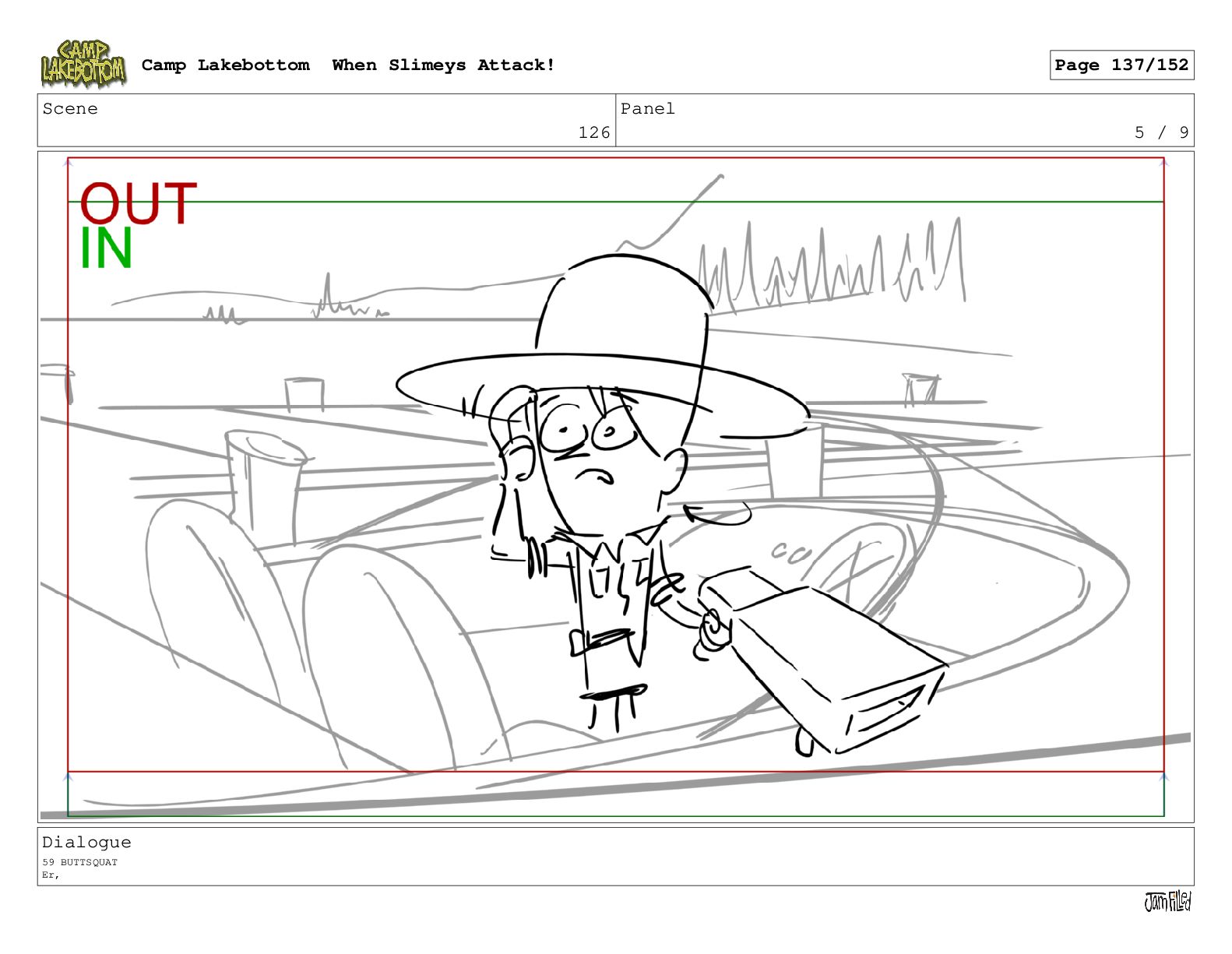Click the 'Page 137/152' box
The image size is (1232, 954).
tap(1121, 65)
